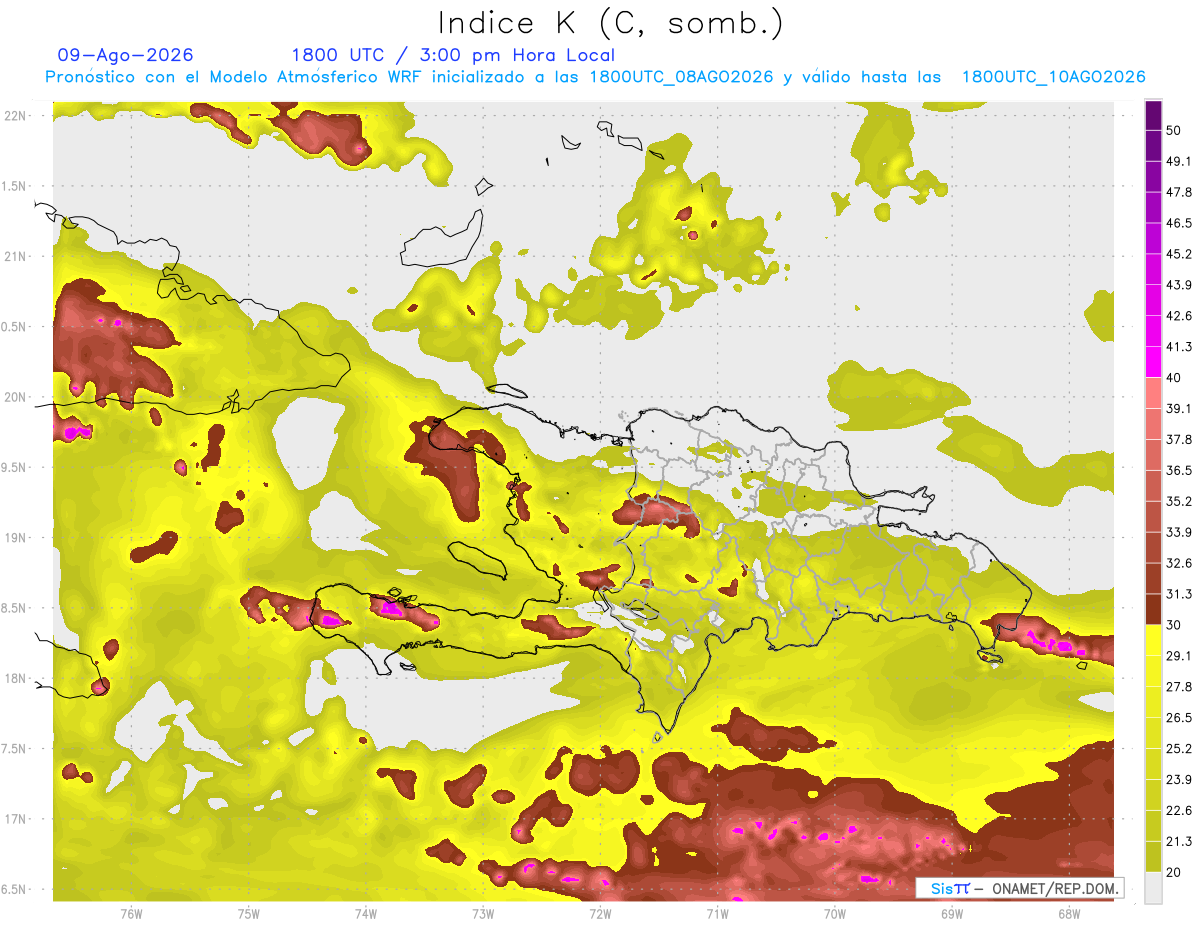Click colorbar value '47.8'
This screenshot has width=1200, height=927.
[x=1179, y=192]
